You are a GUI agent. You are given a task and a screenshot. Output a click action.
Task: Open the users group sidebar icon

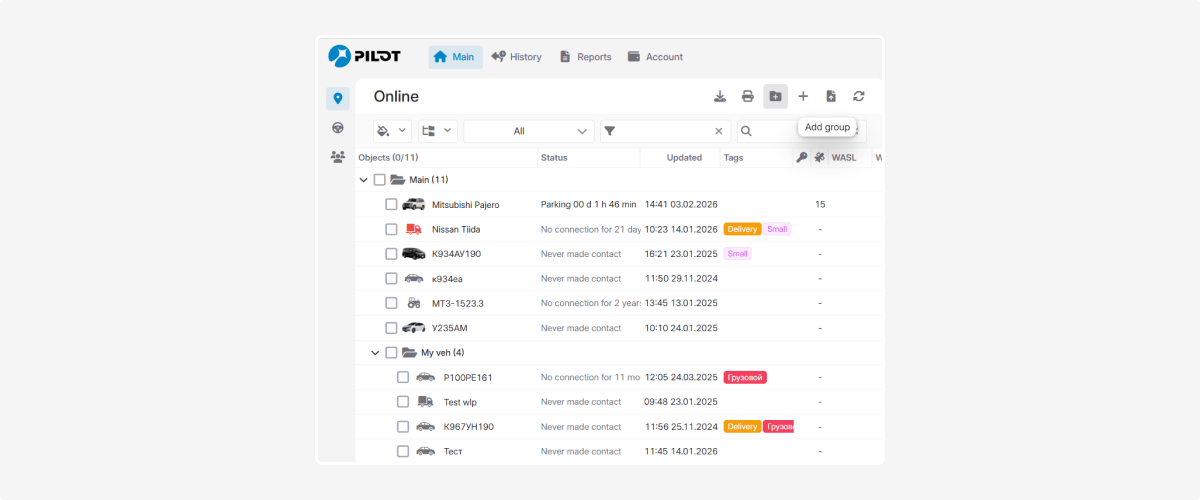[338, 157]
